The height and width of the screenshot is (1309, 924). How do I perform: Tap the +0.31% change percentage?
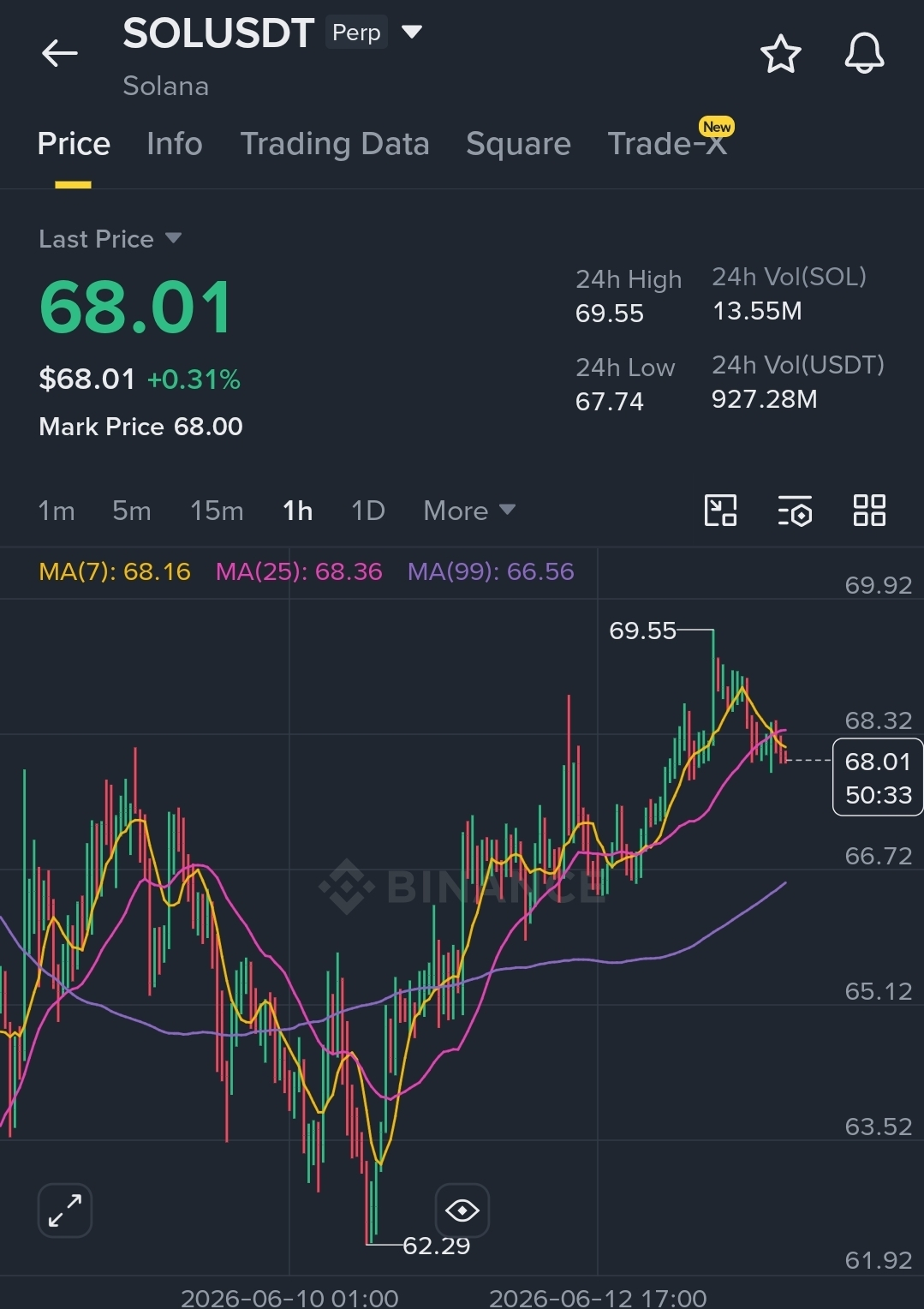pyautogui.click(x=194, y=380)
